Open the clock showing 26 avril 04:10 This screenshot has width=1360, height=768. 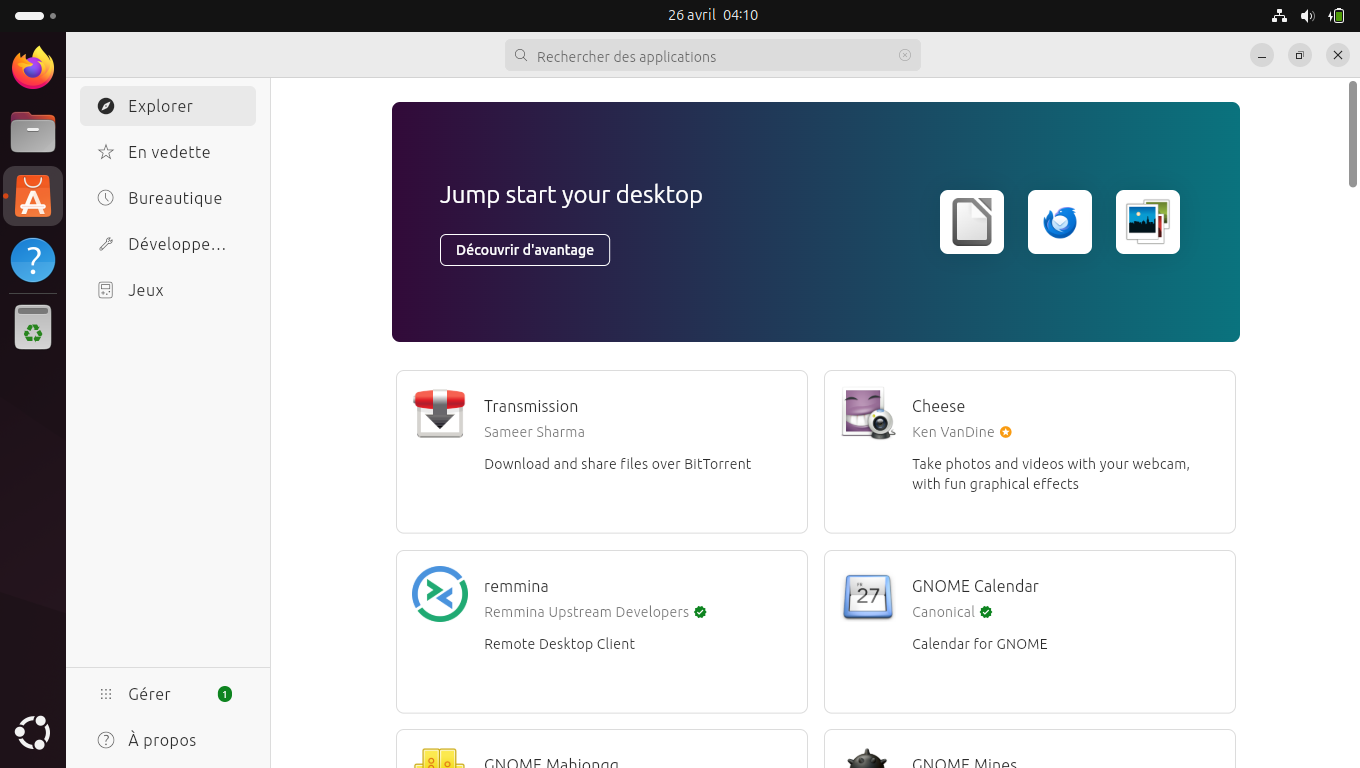coord(713,16)
